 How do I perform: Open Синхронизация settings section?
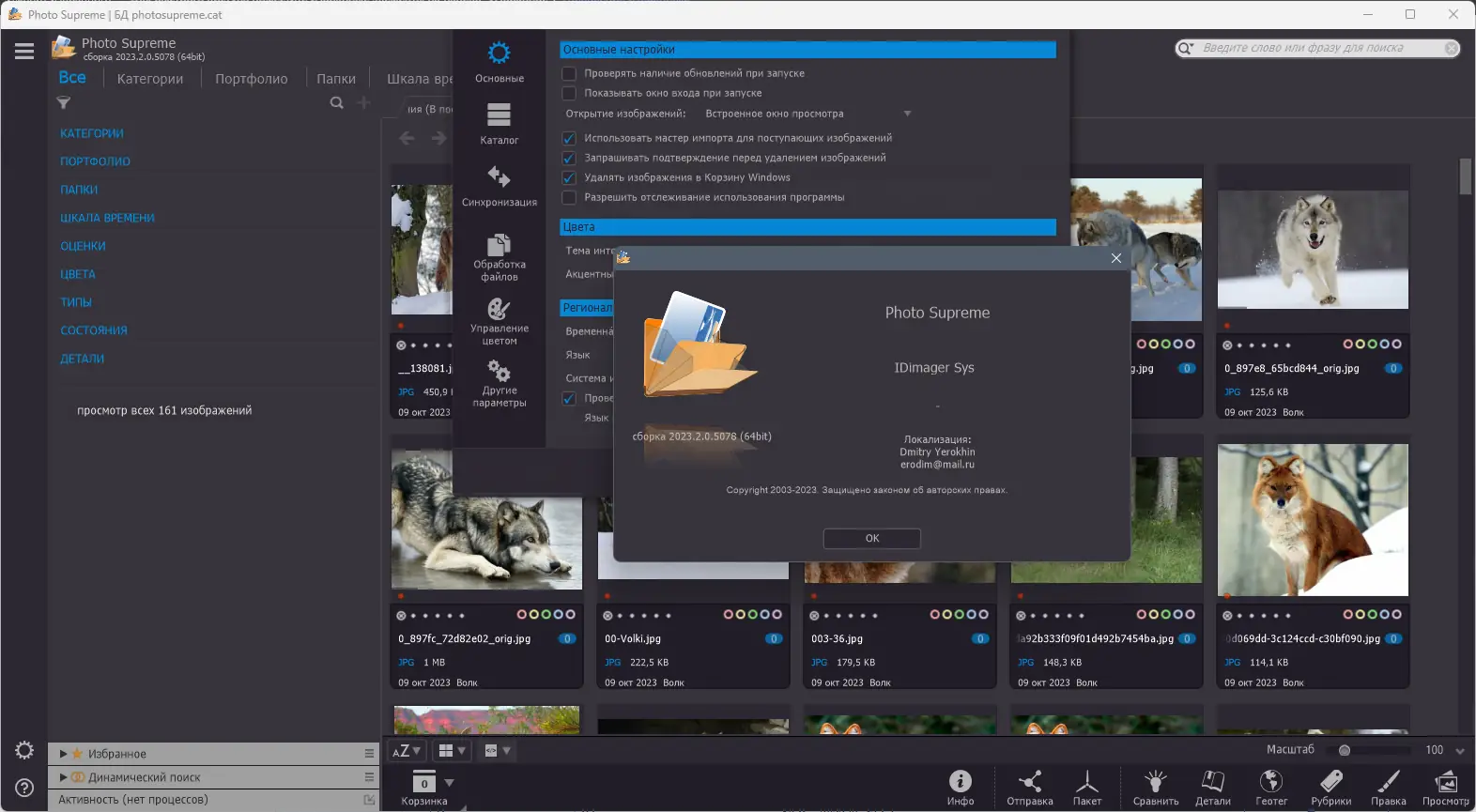click(500, 186)
